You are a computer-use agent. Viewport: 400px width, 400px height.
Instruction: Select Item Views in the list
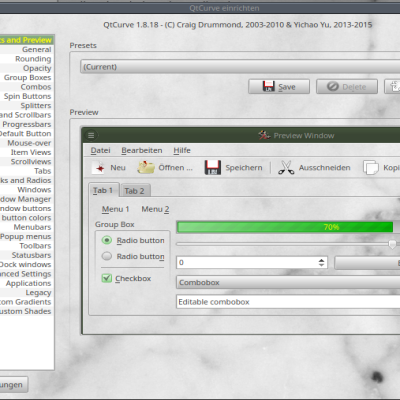click(x=27, y=152)
